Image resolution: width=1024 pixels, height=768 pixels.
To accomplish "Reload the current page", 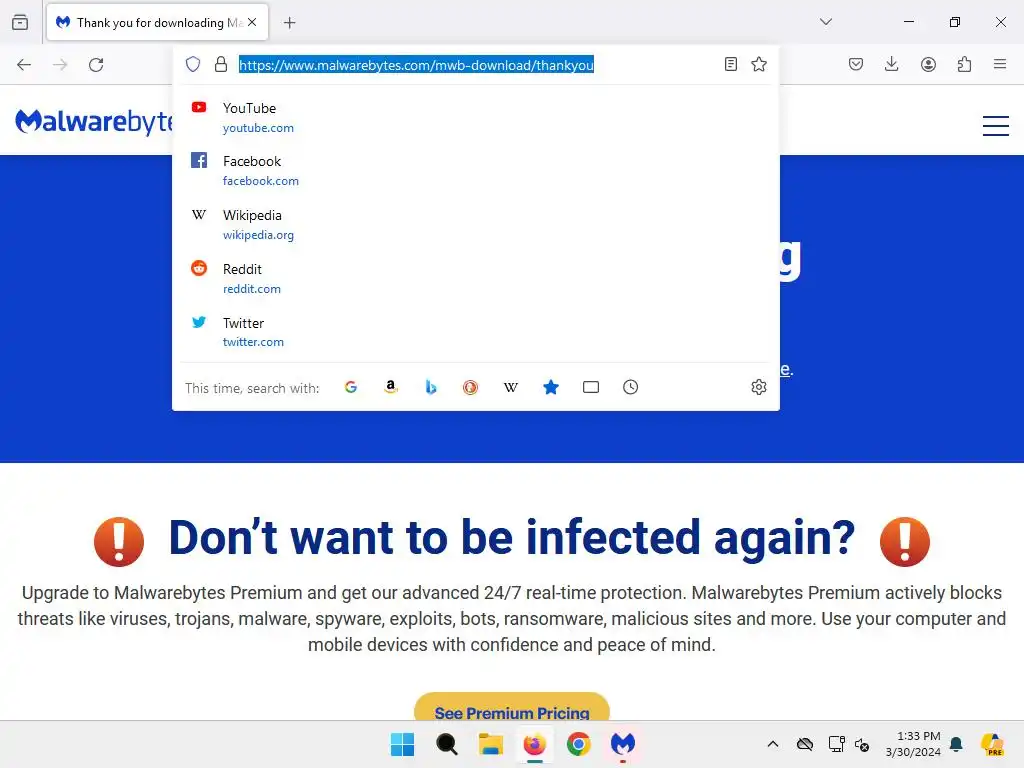I will 96,65.
